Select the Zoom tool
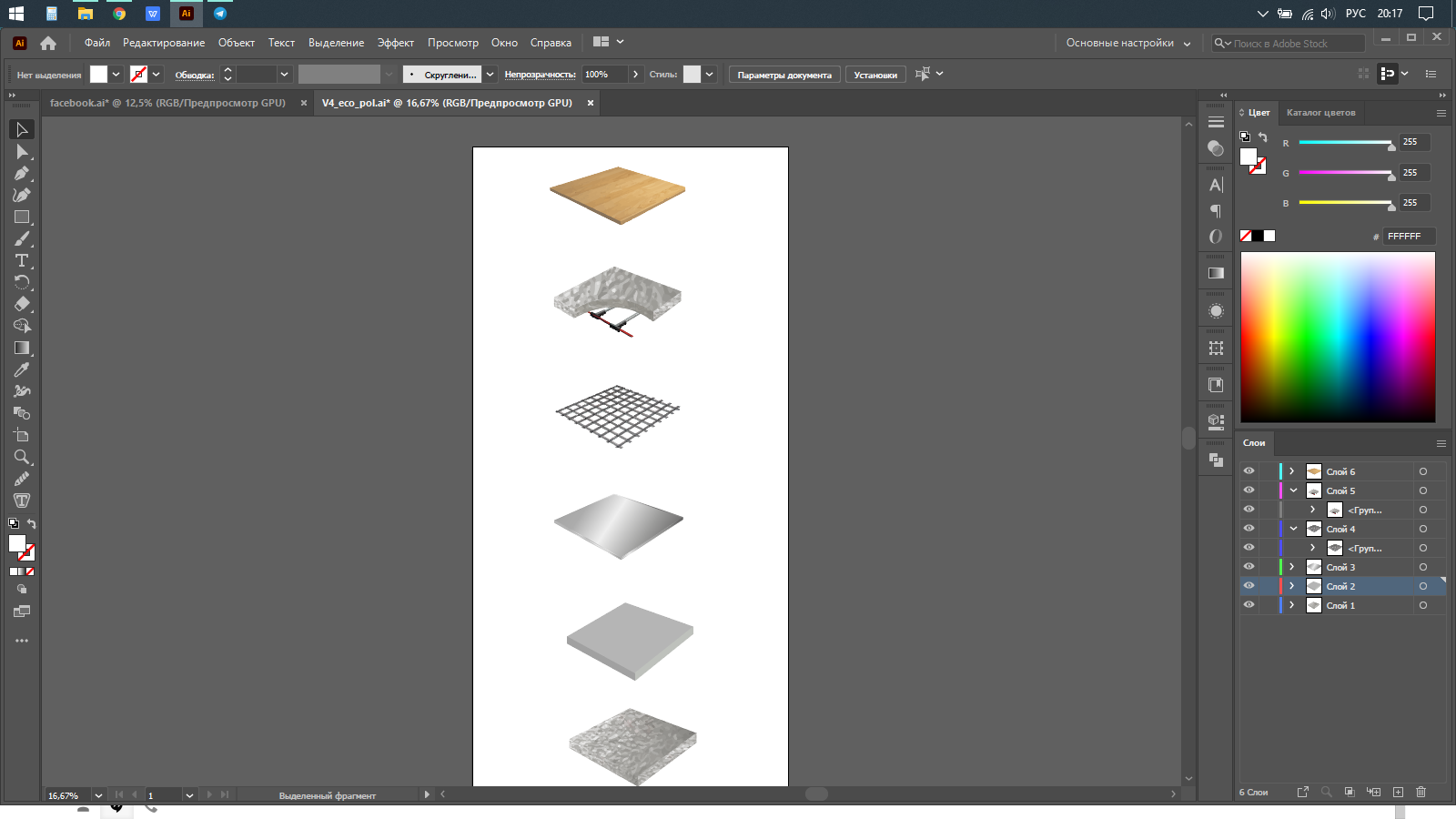The image size is (1456, 819). 22,458
